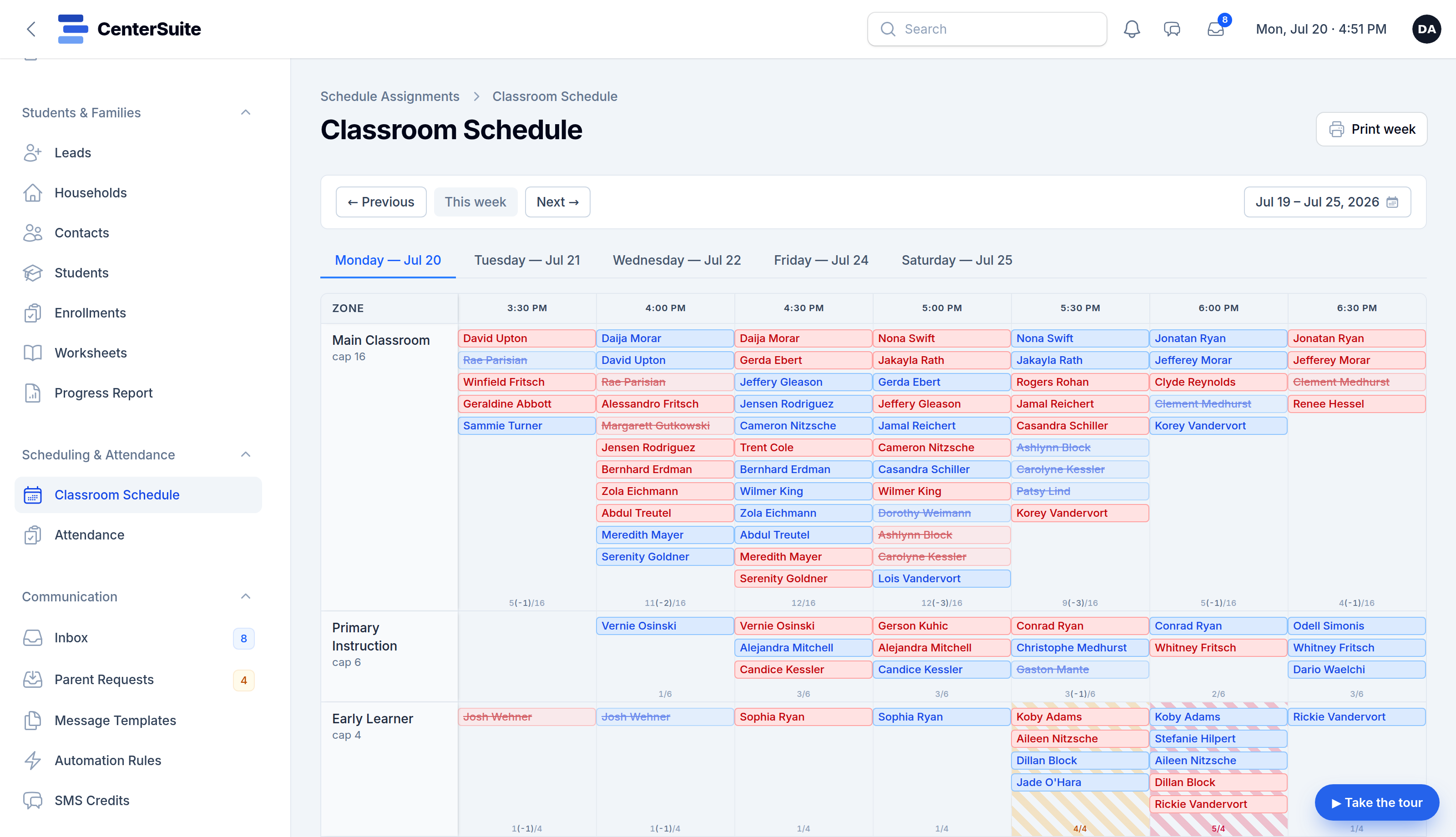Screen dimensions: 1456x837
Task: Switch to the Friday — Jul 24 tab
Action: click(x=821, y=260)
